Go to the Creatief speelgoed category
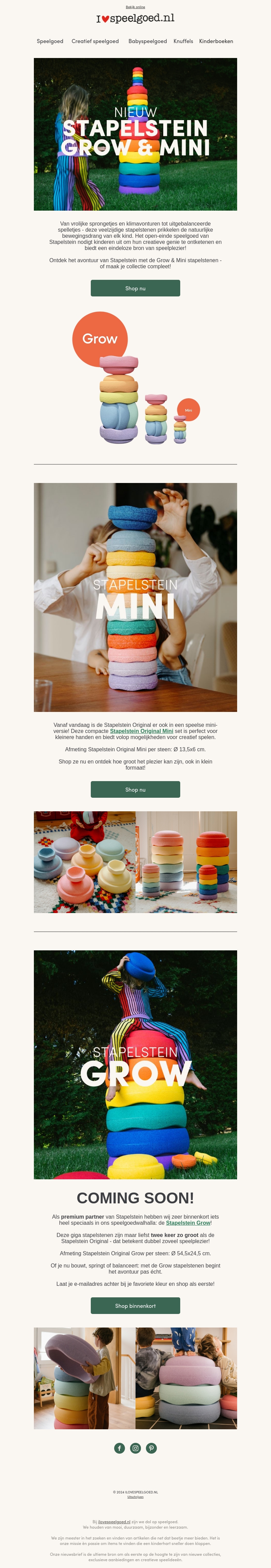This screenshot has height=1568, width=271. tap(95, 41)
